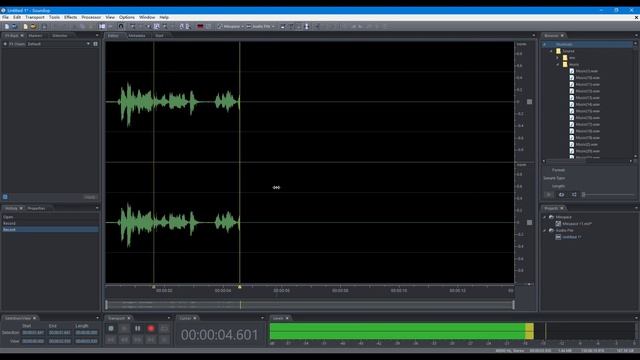Click the yellow playhead marker on timeline
Viewport: 640px width, 360px height.
[240, 287]
